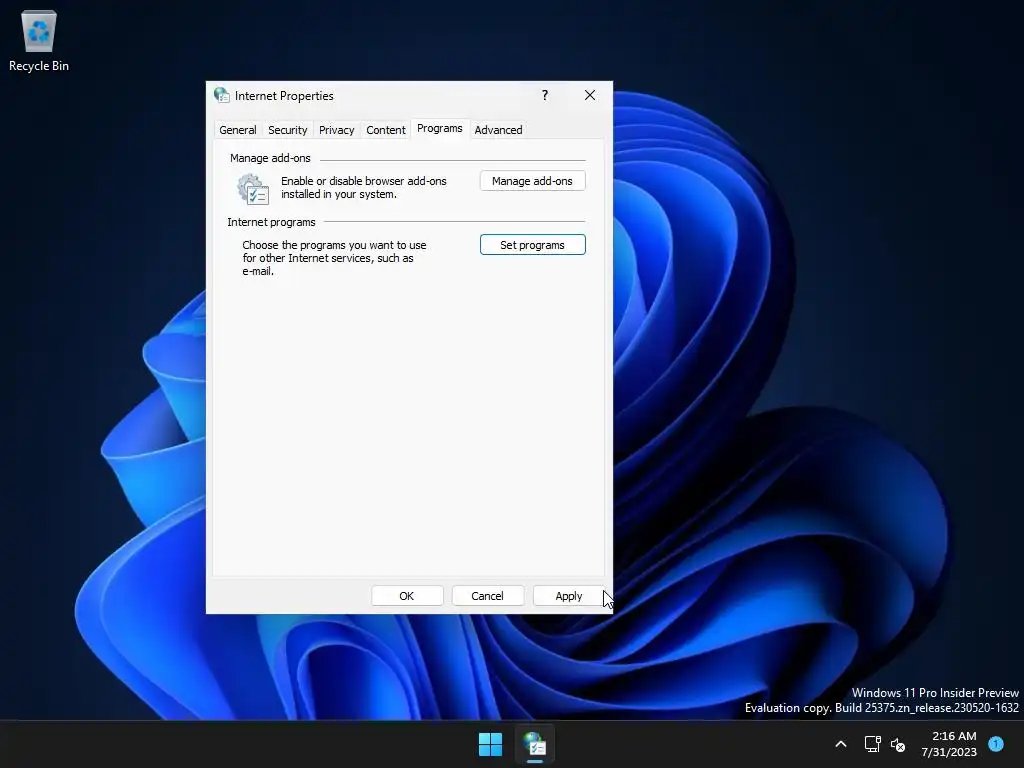
Task: Click the 'Internet programs' section heading text
Action: 271,222
